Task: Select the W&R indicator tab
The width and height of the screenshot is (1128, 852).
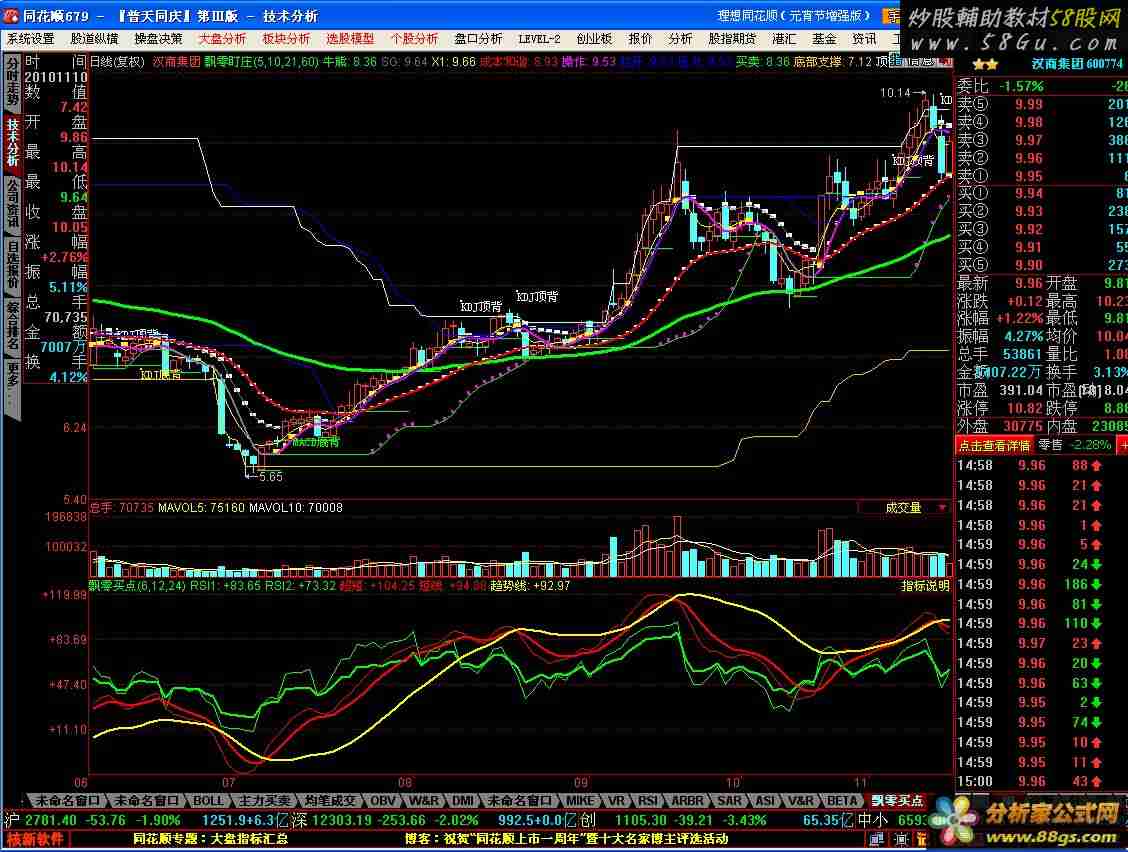Action: point(423,800)
